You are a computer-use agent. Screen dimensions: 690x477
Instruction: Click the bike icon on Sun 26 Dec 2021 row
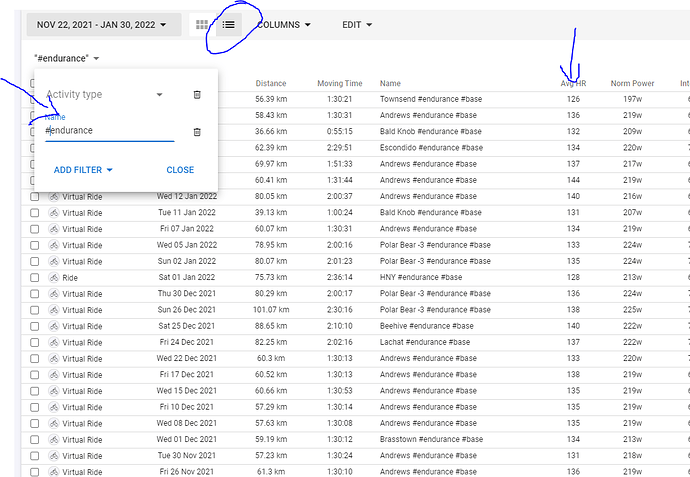click(x=53, y=310)
